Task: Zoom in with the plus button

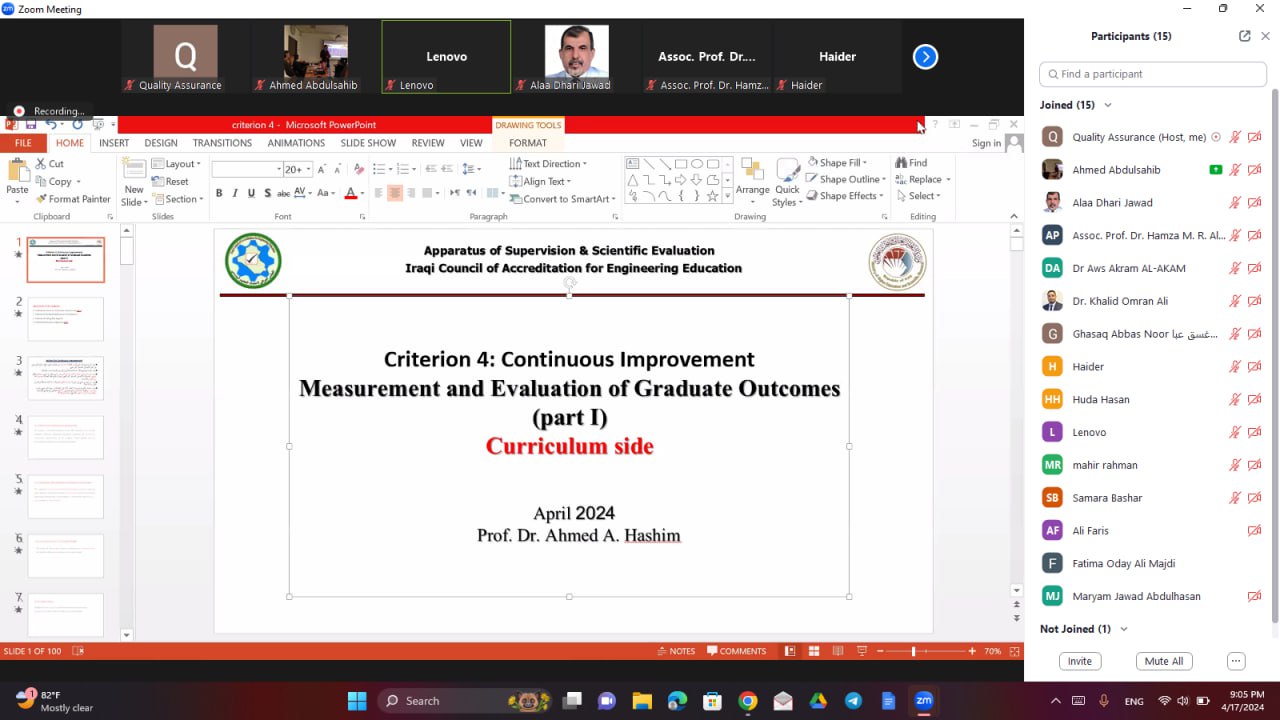Action: (972, 651)
